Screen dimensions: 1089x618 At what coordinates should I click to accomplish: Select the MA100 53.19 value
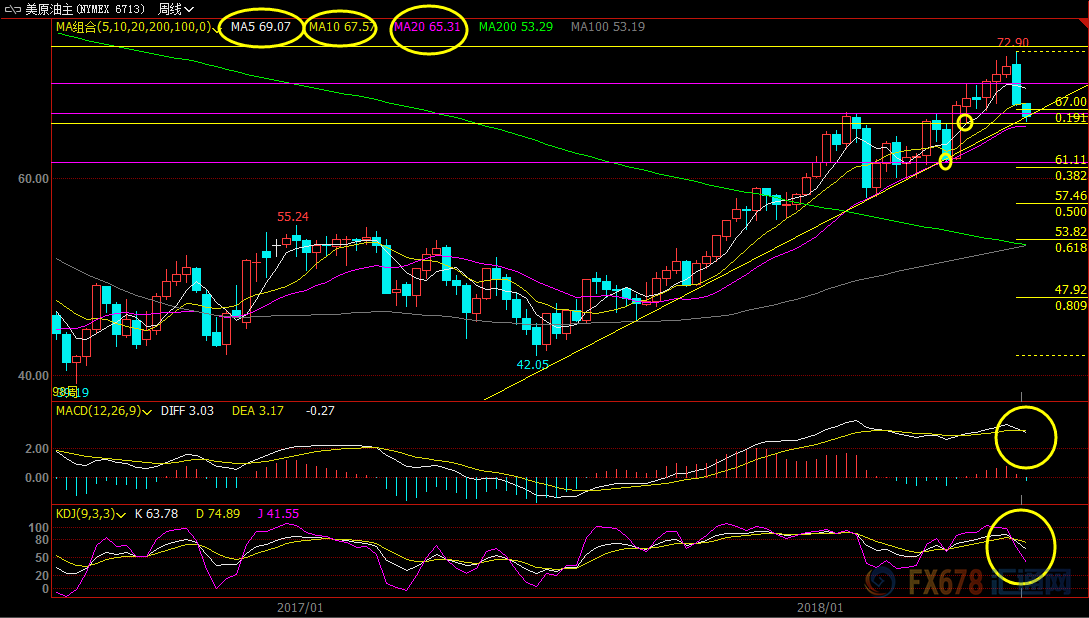click(x=608, y=27)
